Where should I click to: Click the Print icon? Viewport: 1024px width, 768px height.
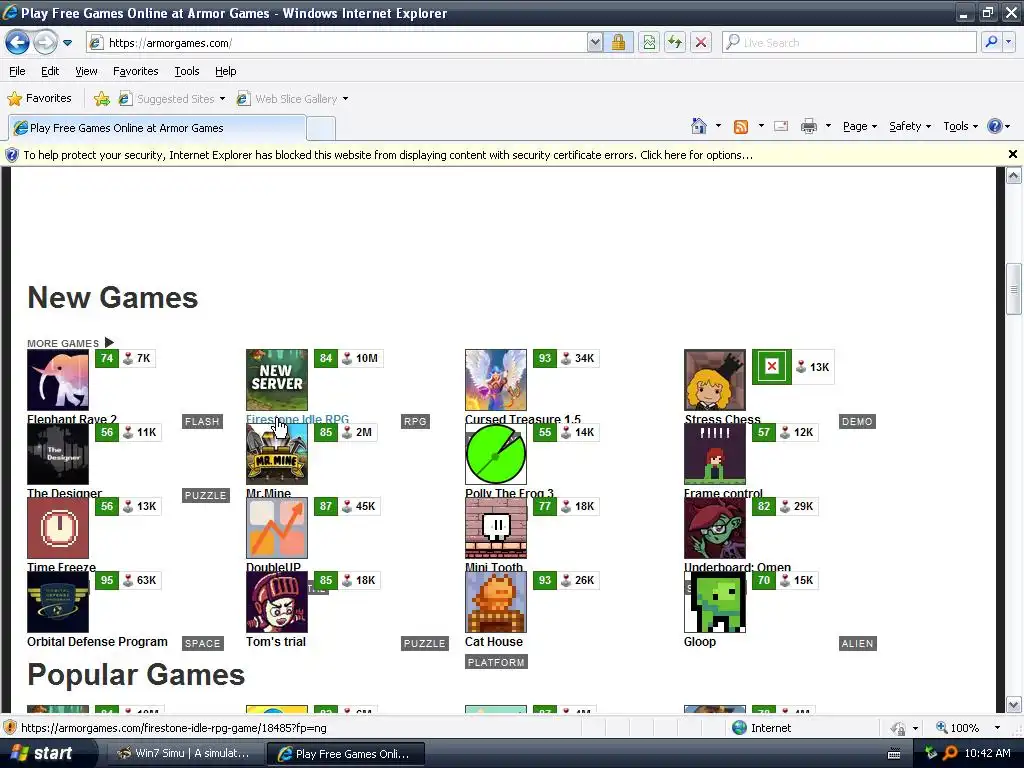tap(808, 127)
